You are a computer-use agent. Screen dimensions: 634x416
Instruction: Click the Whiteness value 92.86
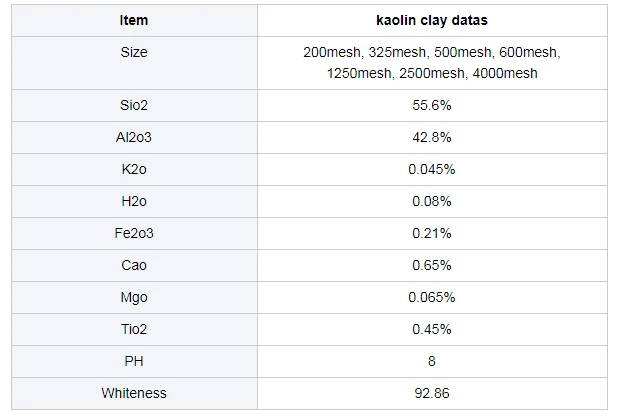pyautogui.click(x=432, y=393)
